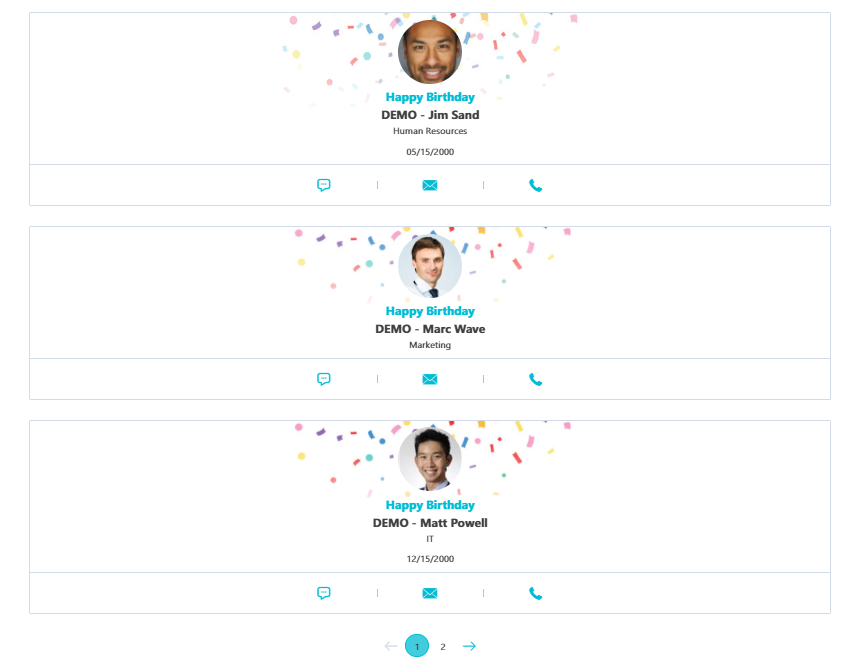The image size is (848, 669).
Task: Open Matt Powell's profile photo
Action: [x=430, y=459]
